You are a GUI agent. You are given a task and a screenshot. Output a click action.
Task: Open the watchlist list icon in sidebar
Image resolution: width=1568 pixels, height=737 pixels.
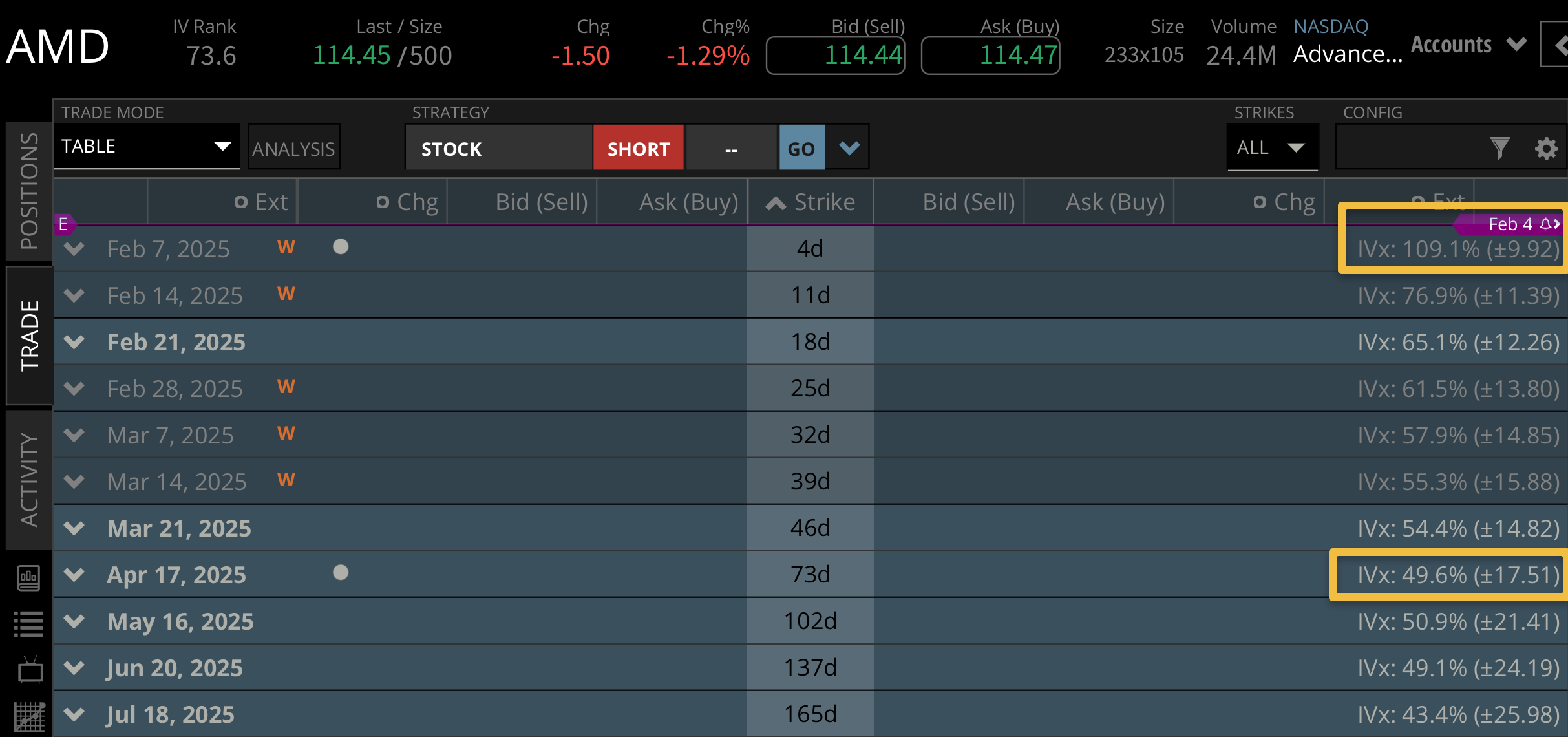tap(27, 623)
